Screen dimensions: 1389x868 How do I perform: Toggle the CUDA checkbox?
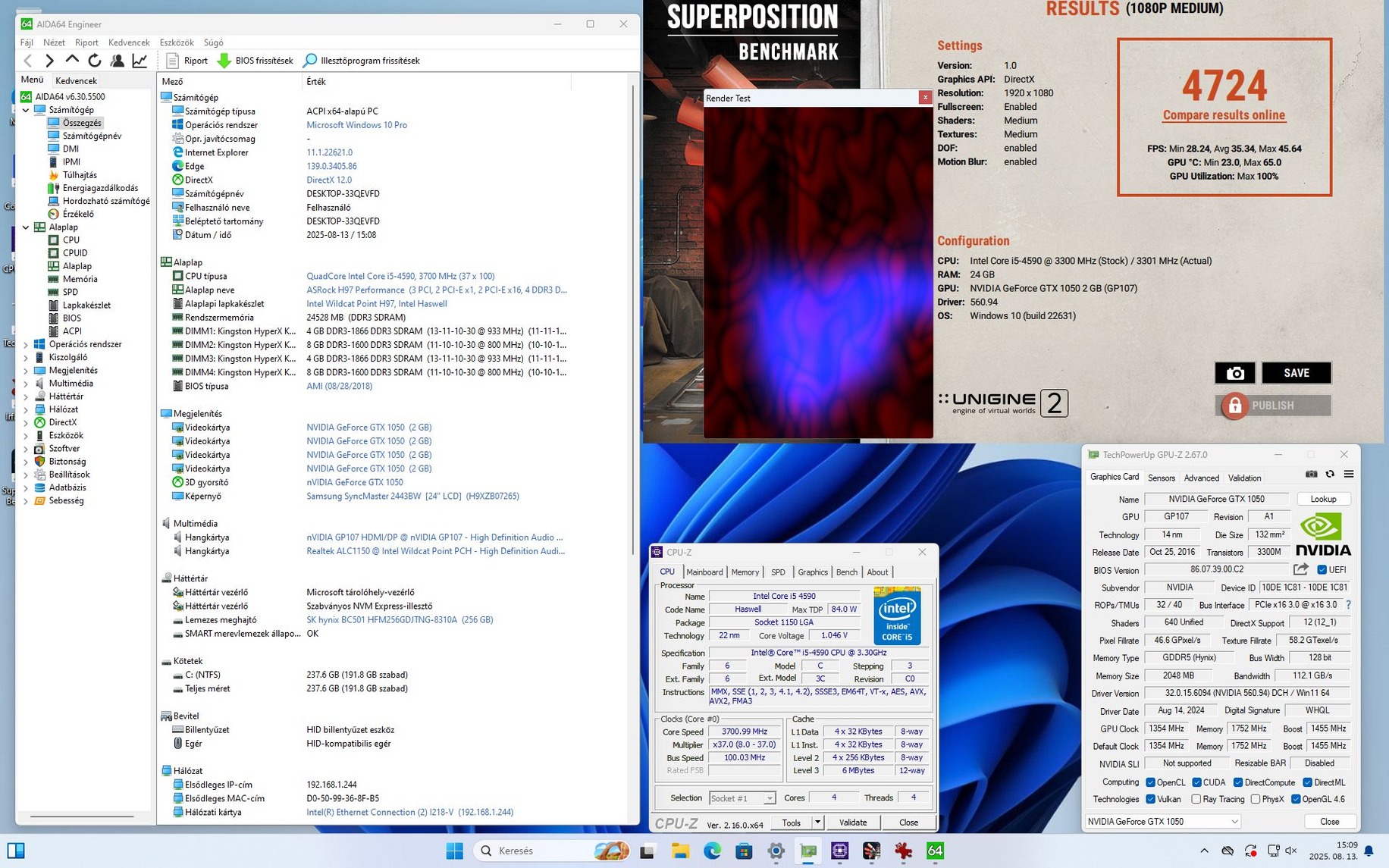coord(1196,782)
